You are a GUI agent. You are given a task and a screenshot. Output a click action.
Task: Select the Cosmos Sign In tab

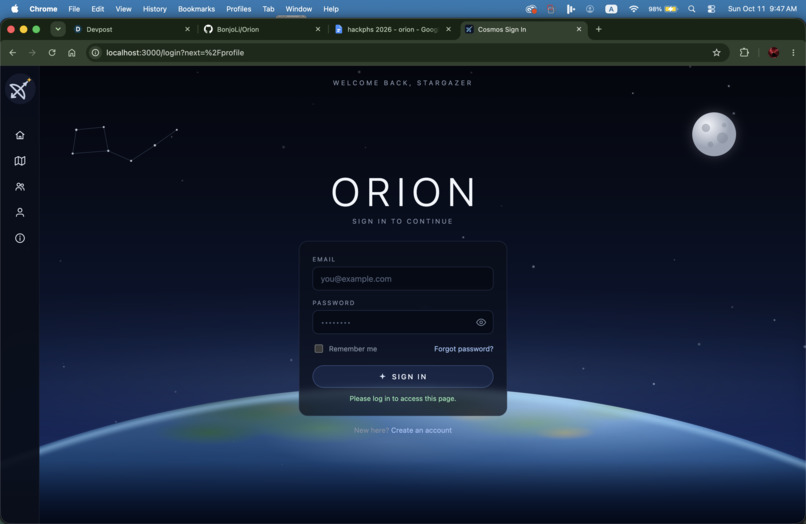click(523, 29)
